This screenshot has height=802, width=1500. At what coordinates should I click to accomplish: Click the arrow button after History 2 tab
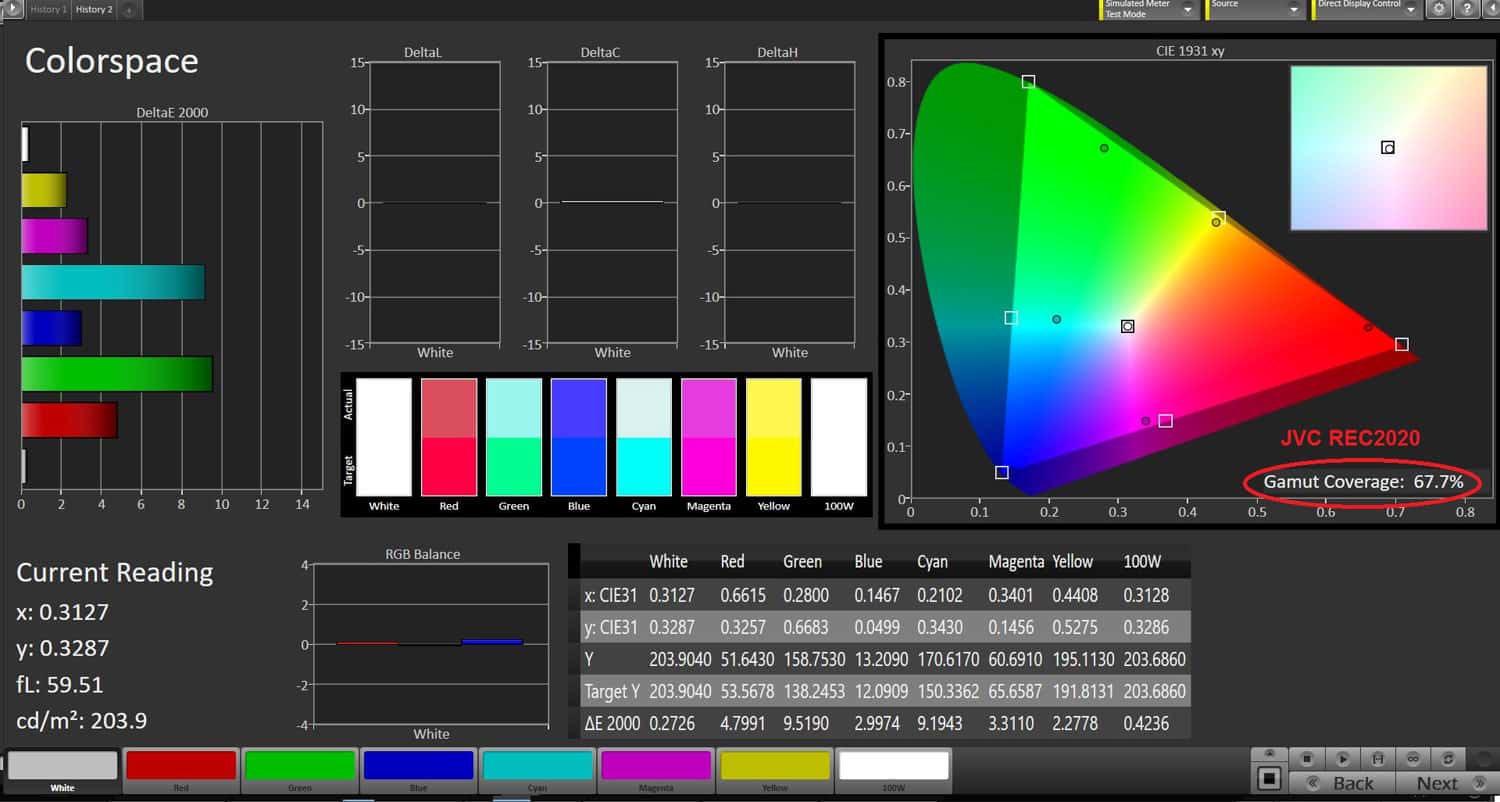pyautogui.click(x=129, y=10)
